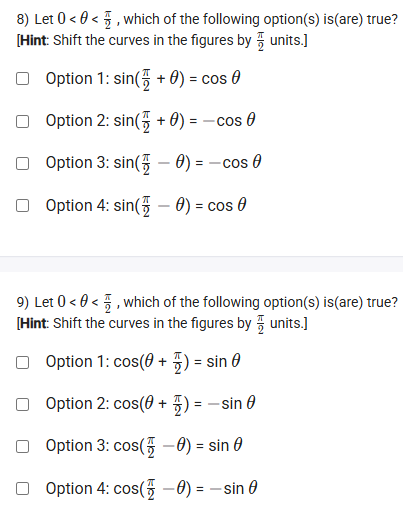Click label text cos(θ + π/2) = −sin θ
Viewport: 403px width, 514px height.
184,404
